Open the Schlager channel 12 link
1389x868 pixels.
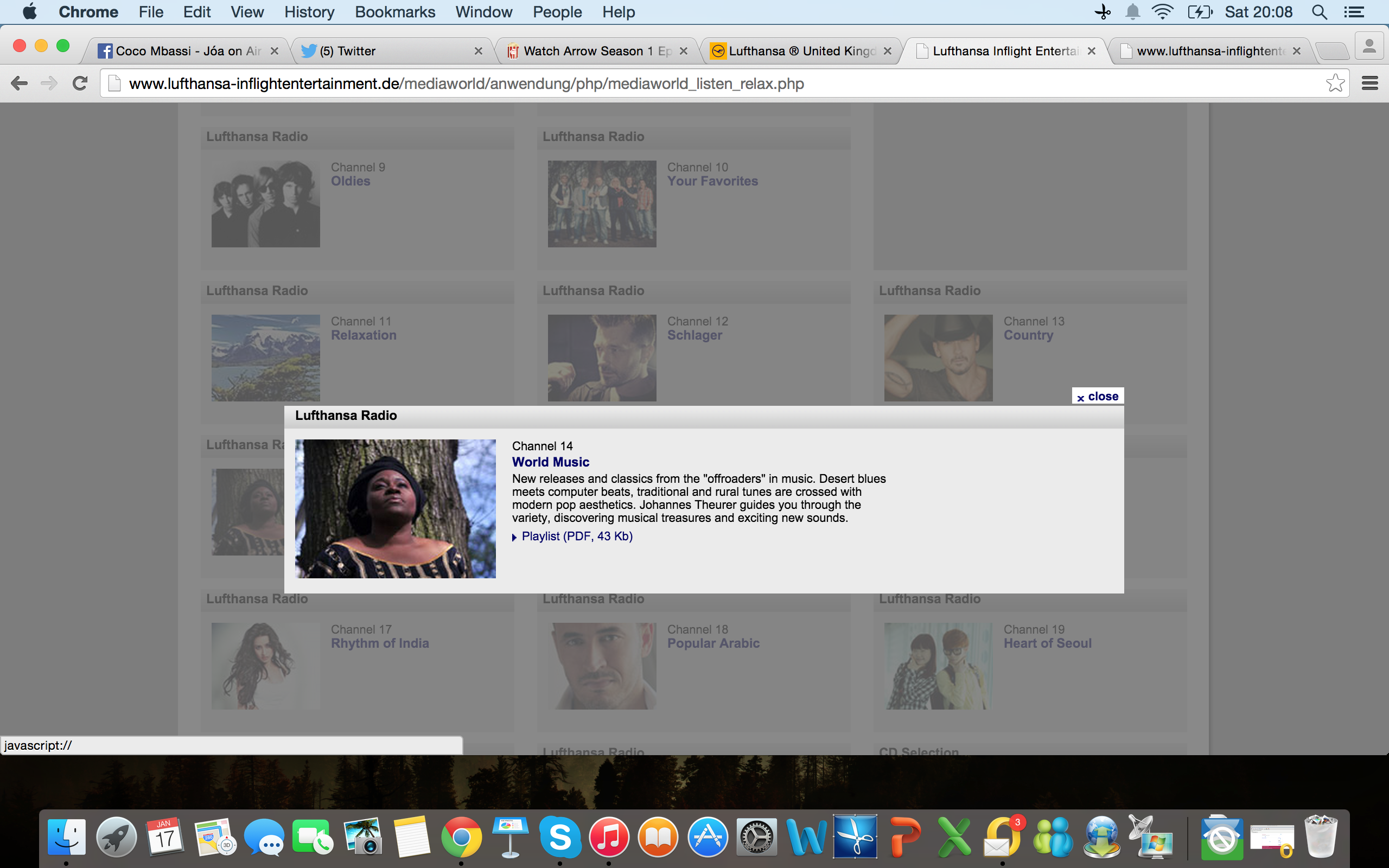(x=694, y=335)
